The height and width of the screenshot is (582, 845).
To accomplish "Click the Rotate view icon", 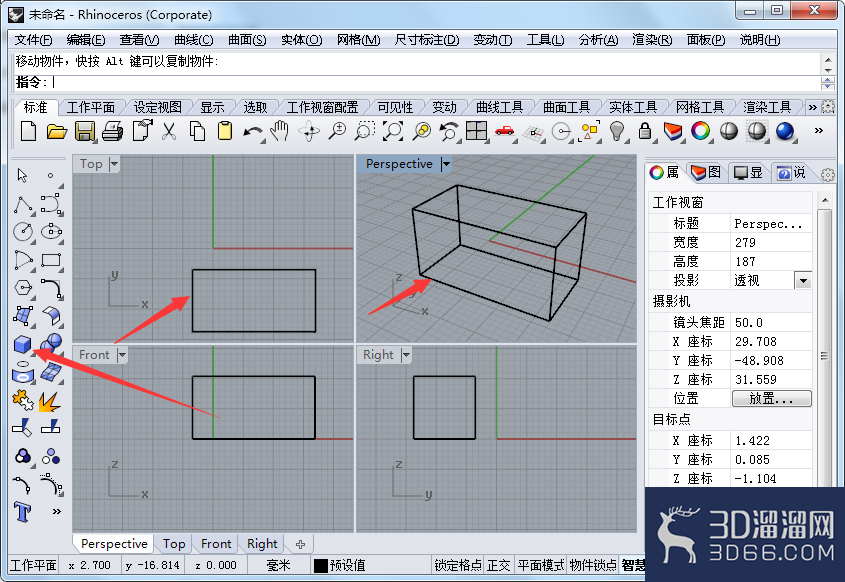I will (x=309, y=131).
